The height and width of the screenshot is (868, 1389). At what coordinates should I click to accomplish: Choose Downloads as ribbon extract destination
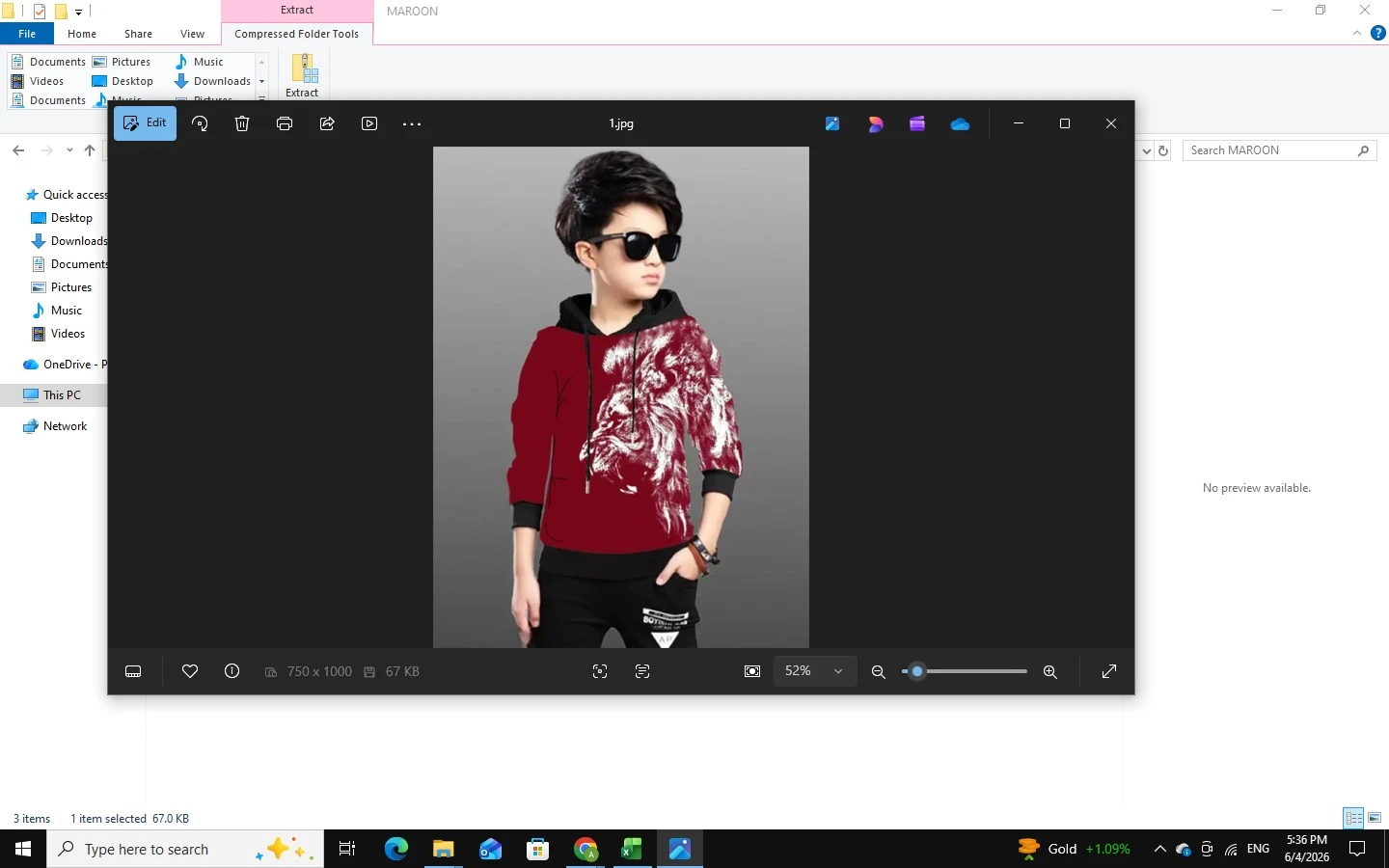pyautogui.click(x=213, y=81)
